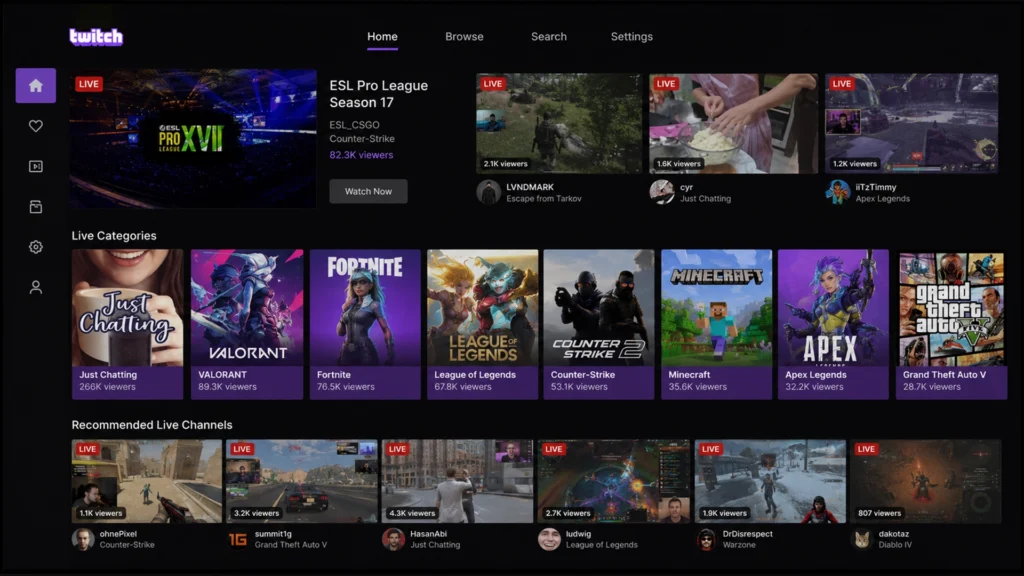The image size is (1024, 576).
Task: Click the 89.3K viewers label under VALORANT
Action: click(x=227, y=387)
